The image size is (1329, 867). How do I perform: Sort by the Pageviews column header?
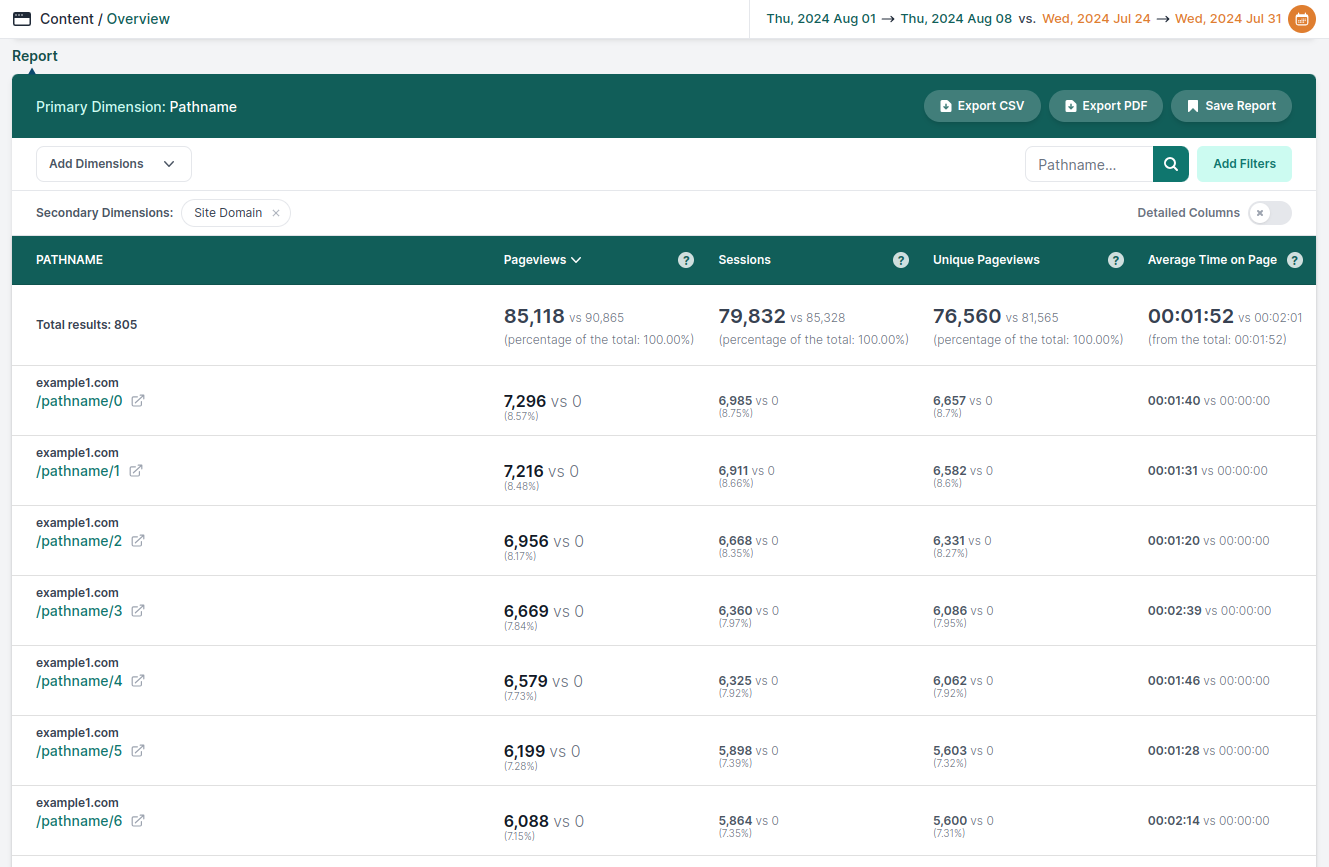(x=542, y=260)
